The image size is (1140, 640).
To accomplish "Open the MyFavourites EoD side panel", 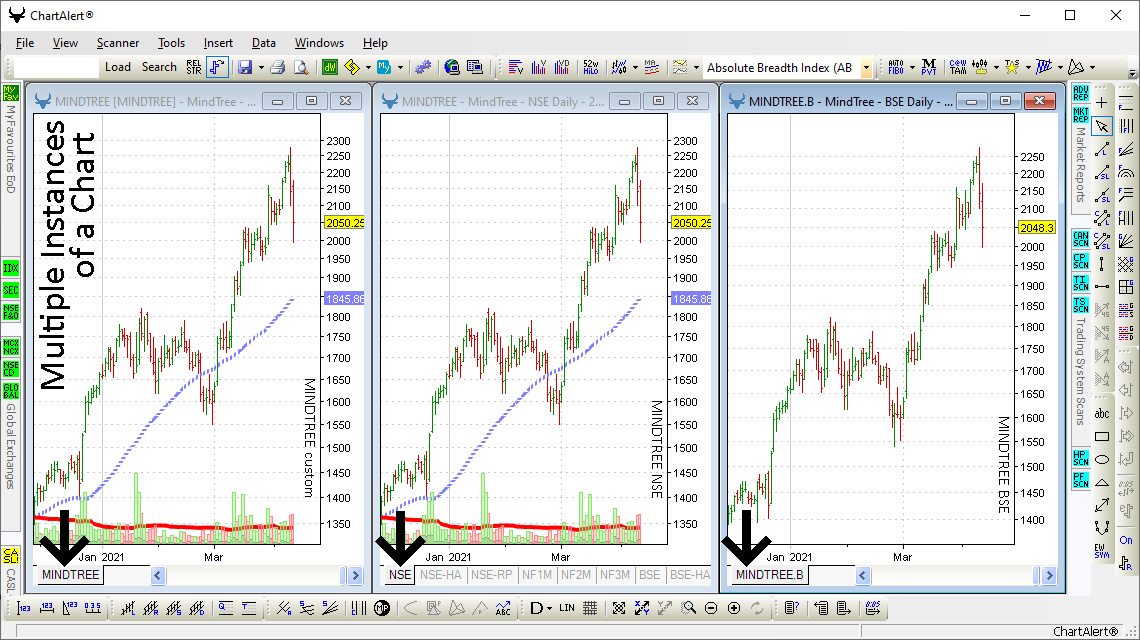I will click(x=10, y=148).
